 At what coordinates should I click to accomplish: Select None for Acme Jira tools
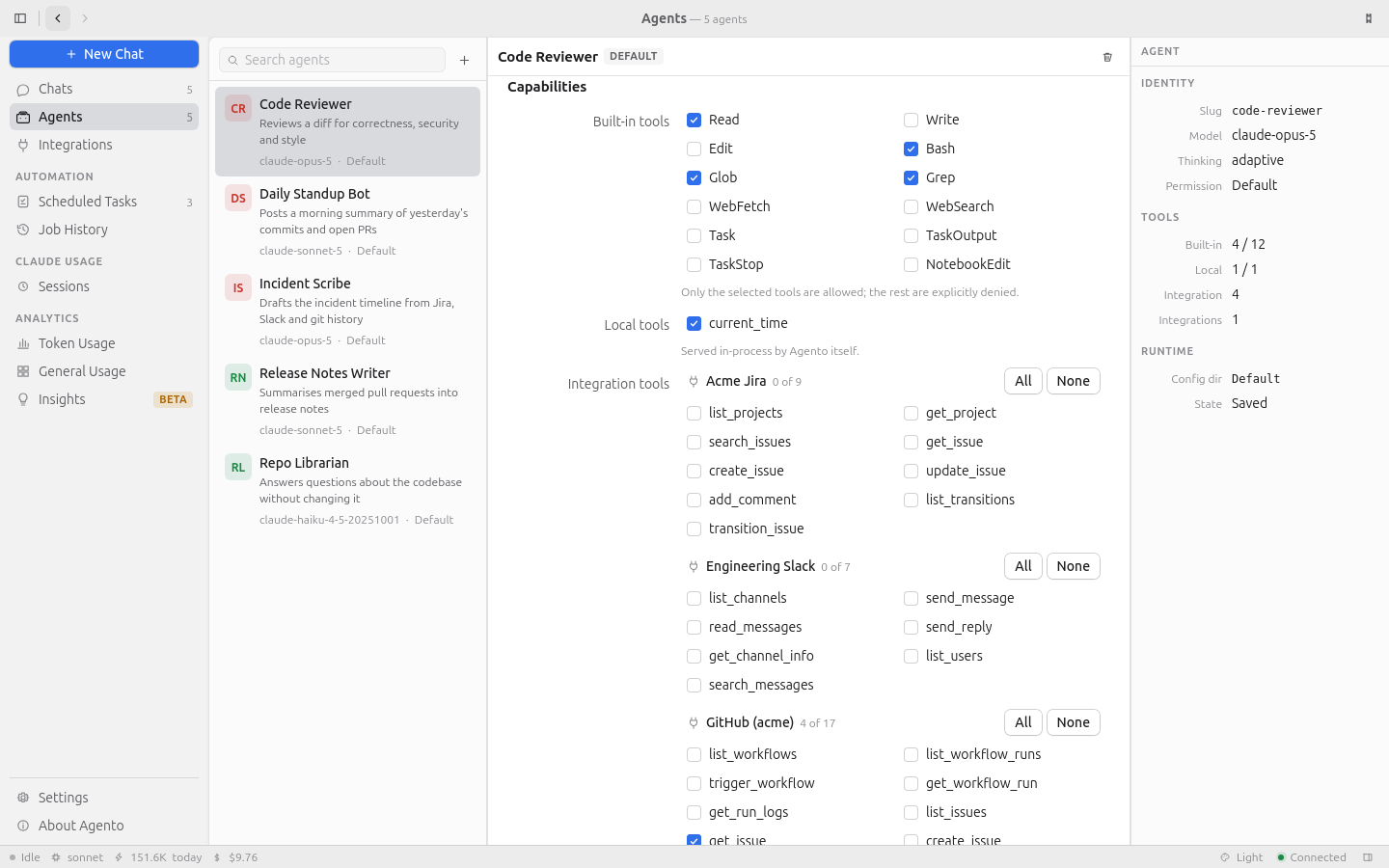[1073, 381]
